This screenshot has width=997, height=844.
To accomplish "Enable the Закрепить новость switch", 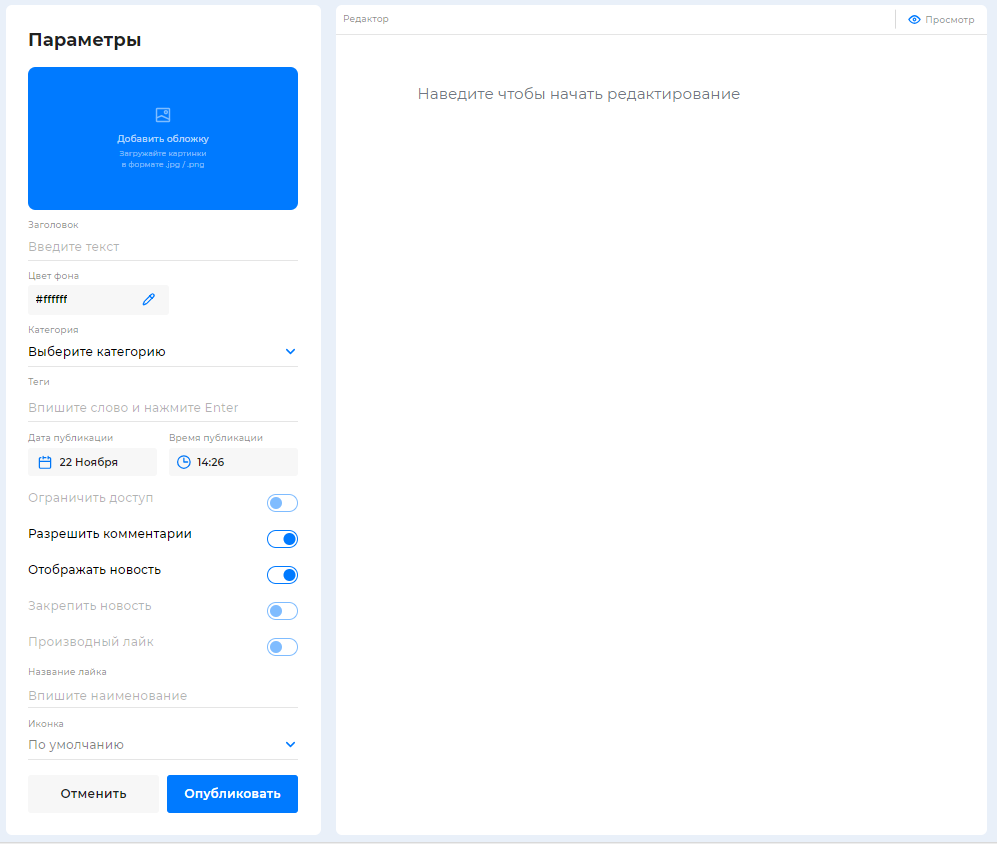I will click(x=282, y=611).
